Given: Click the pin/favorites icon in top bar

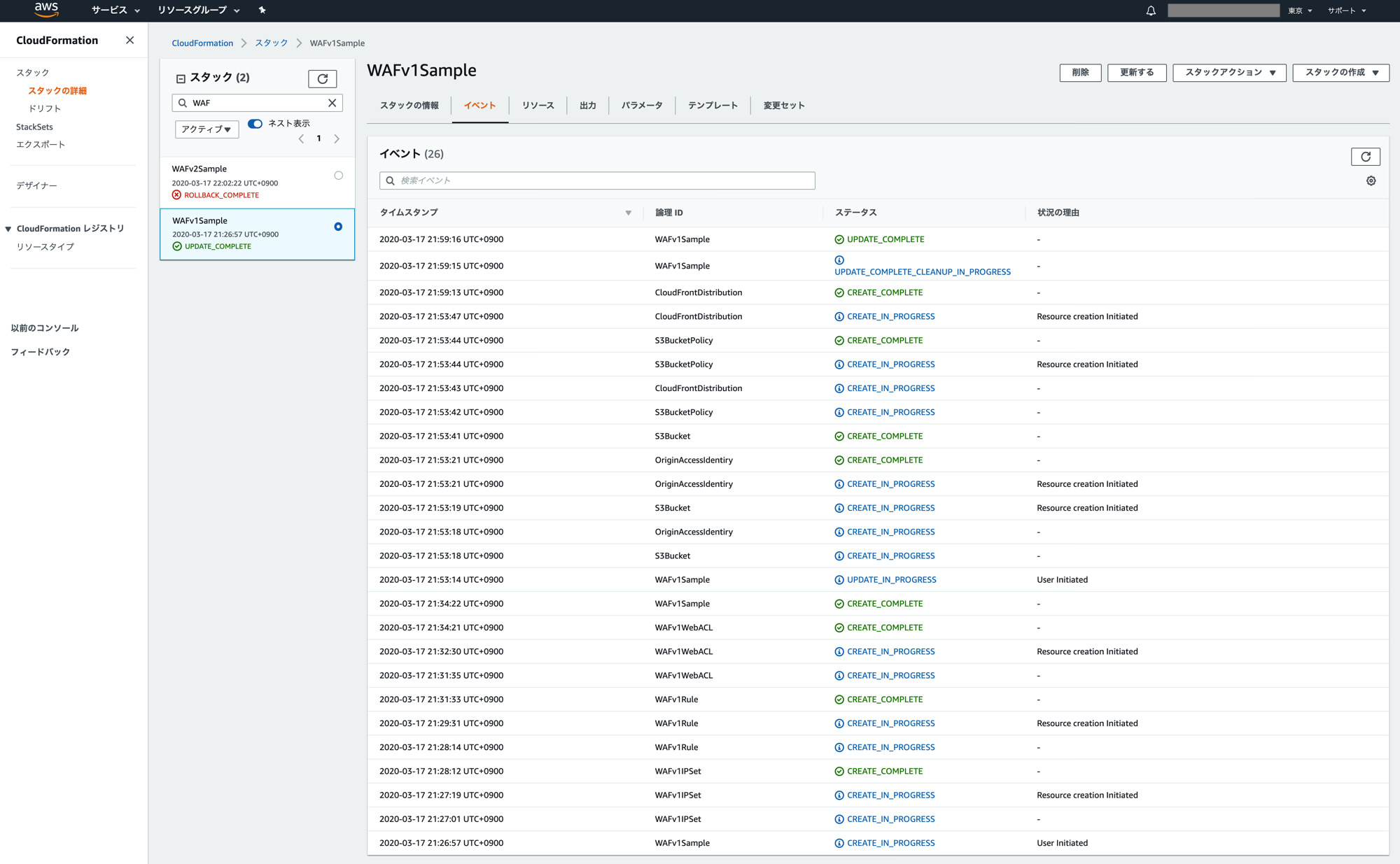Looking at the screenshot, I should (x=262, y=10).
